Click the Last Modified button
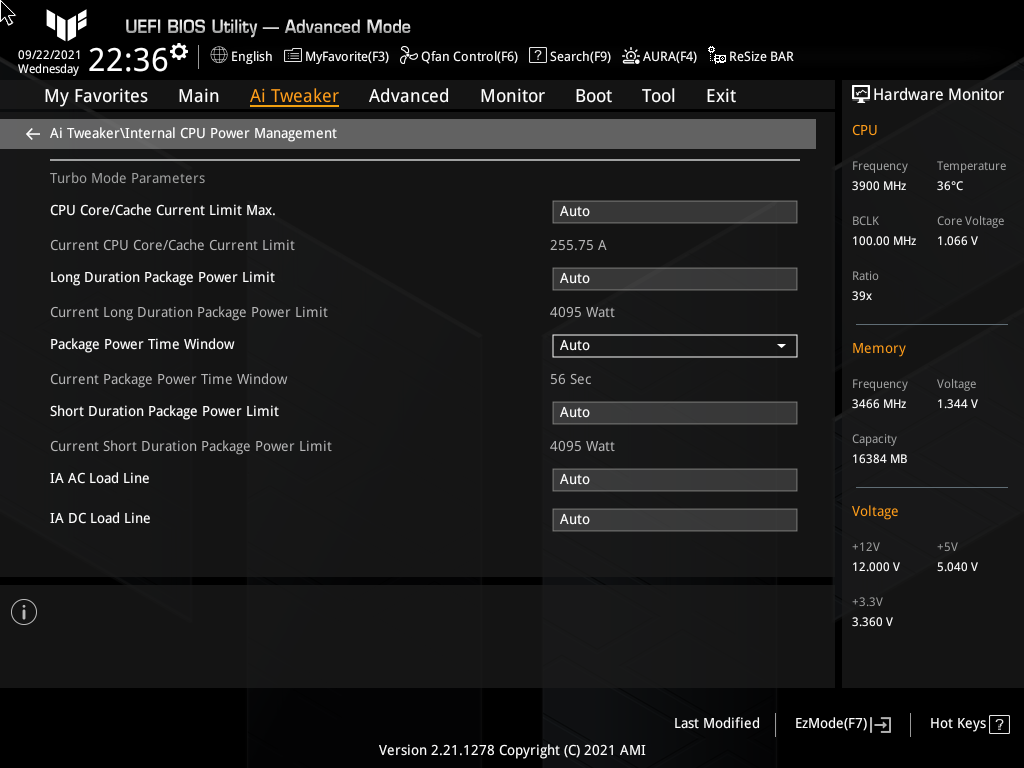The height and width of the screenshot is (768, 1024). click(716, 723)
